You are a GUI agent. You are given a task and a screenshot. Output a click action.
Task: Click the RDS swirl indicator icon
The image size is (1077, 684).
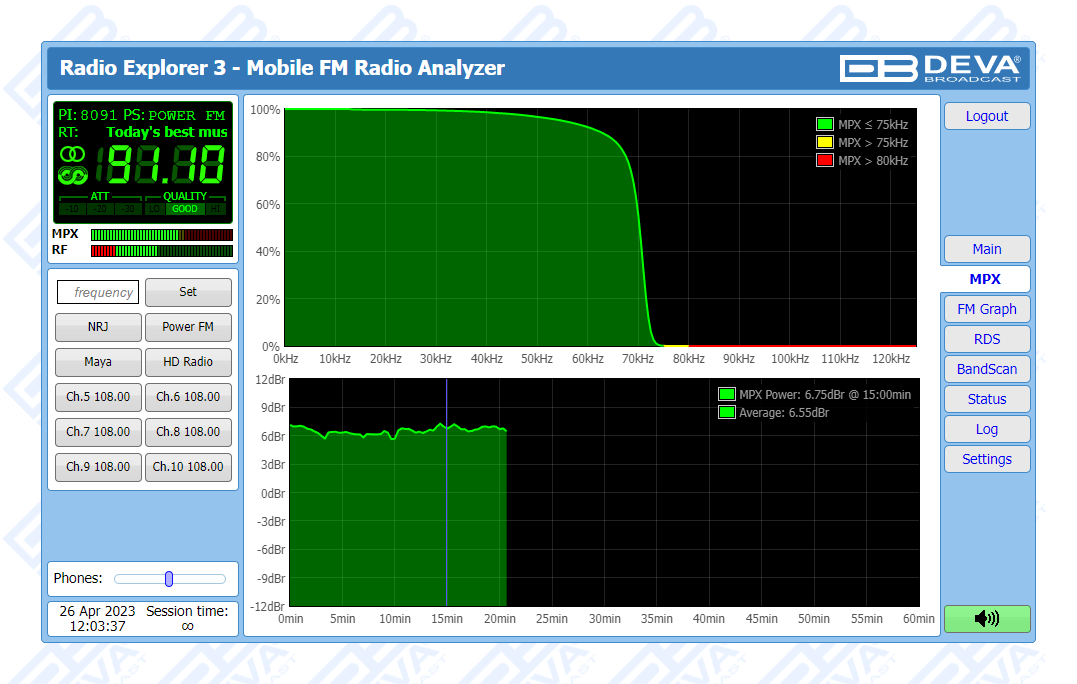[x=72, y=176]
